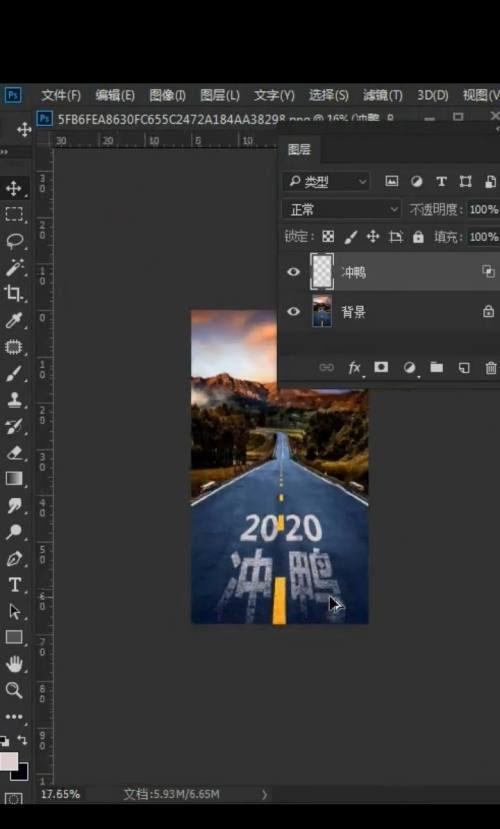This screenshot has width=500, height=829.
Task: Add a layer style with fx icon
Action: pos(355,367)
